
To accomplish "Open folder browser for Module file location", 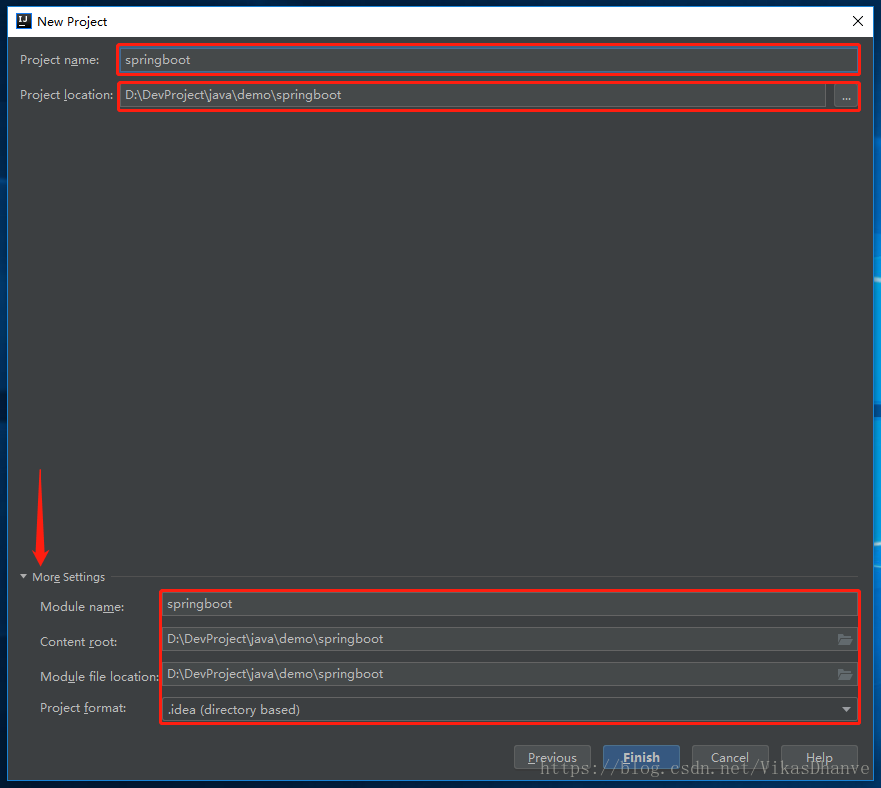I will 844,674.
